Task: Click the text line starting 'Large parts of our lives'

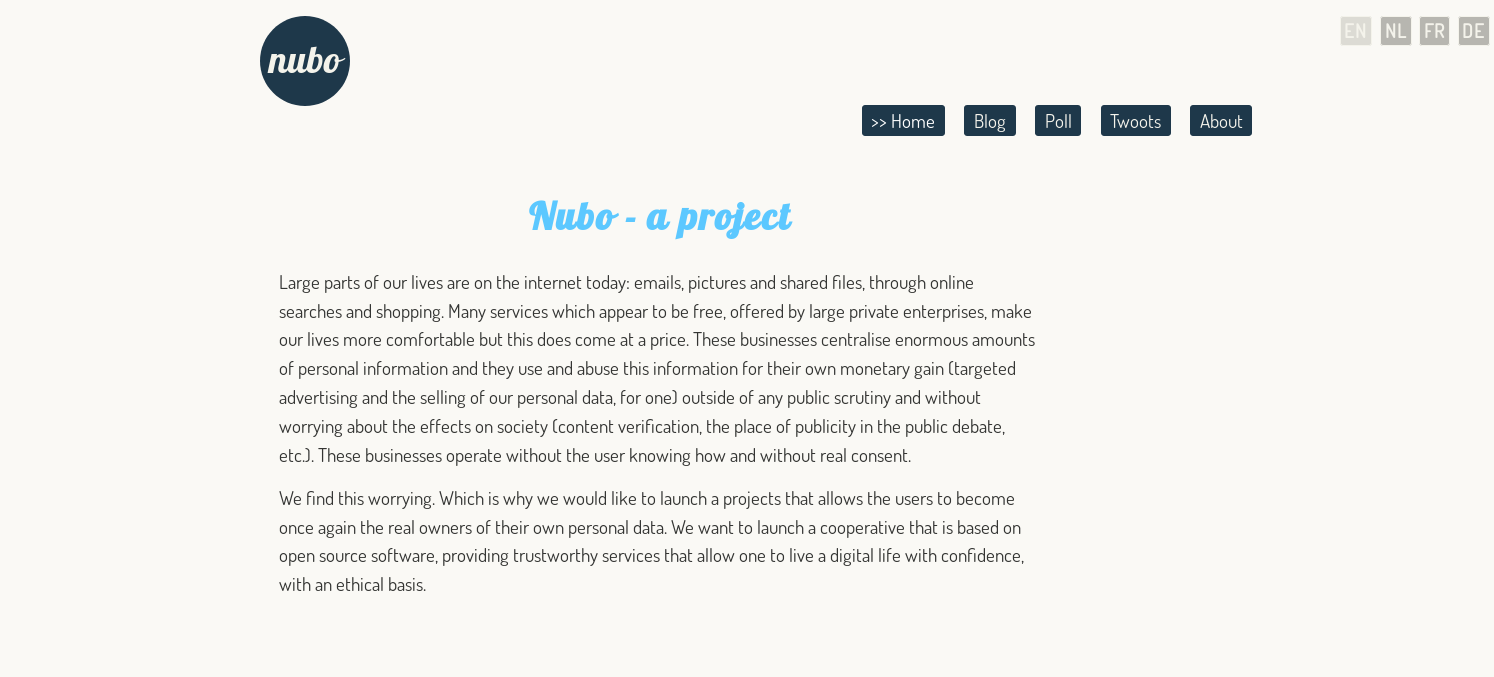Action: coord(626,282)
